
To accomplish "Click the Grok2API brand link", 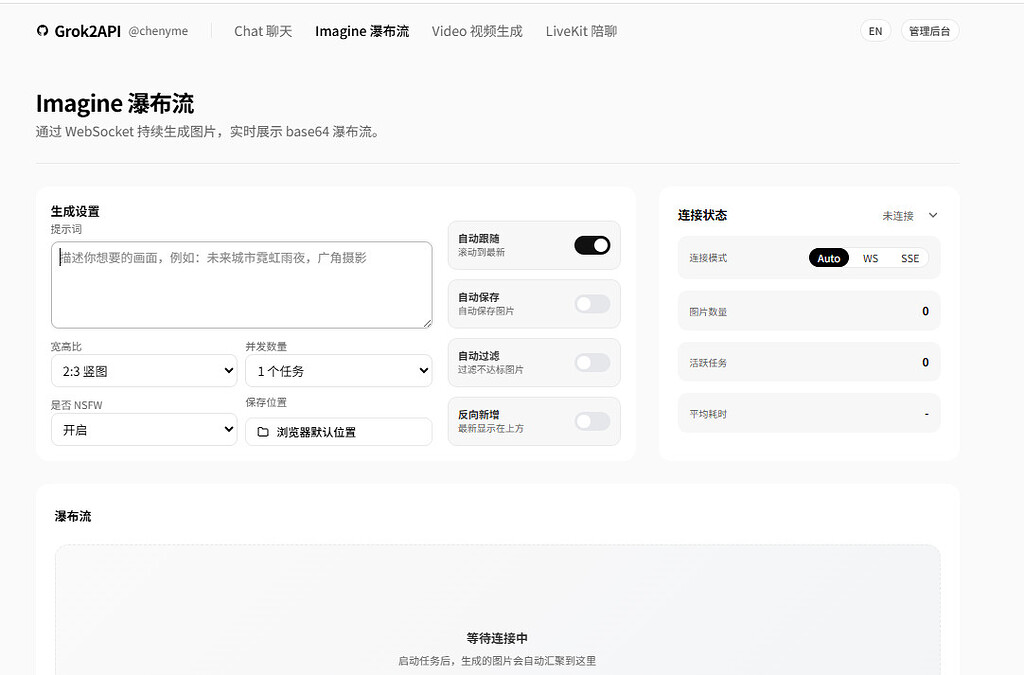I will coord(88,31).
